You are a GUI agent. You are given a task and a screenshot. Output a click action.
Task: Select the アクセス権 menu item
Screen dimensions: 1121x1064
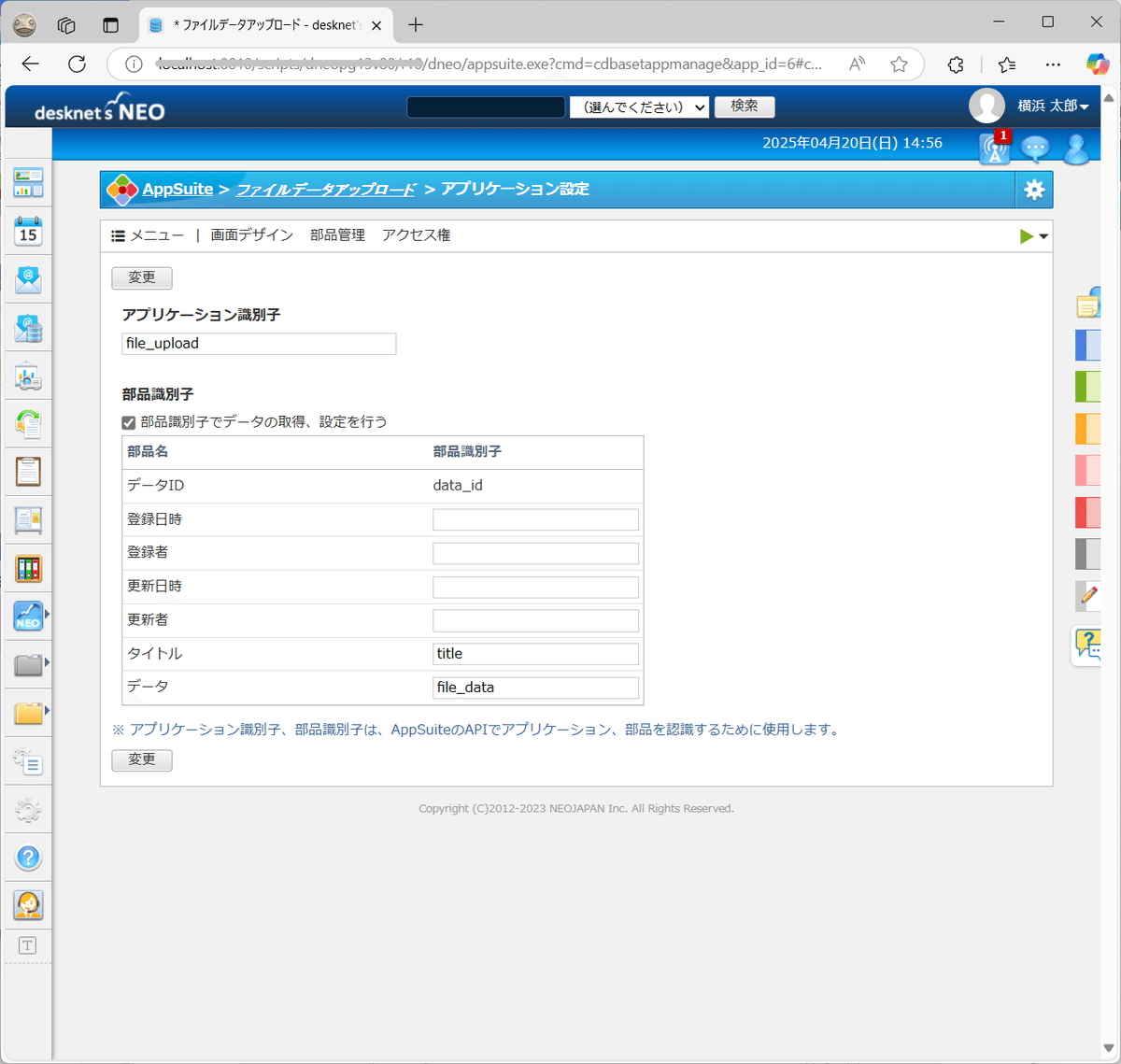coord(415,234)
